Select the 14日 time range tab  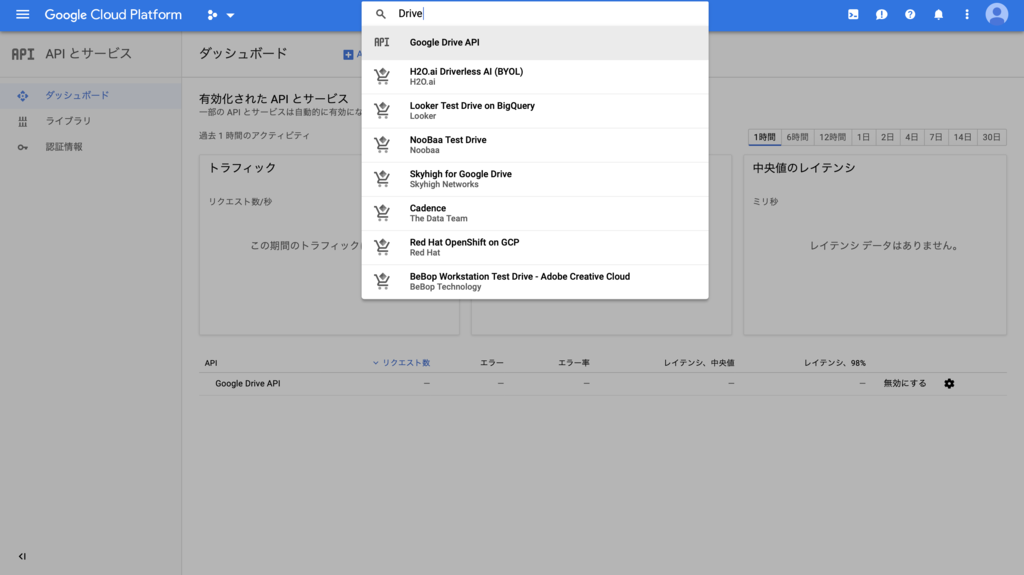963,137
